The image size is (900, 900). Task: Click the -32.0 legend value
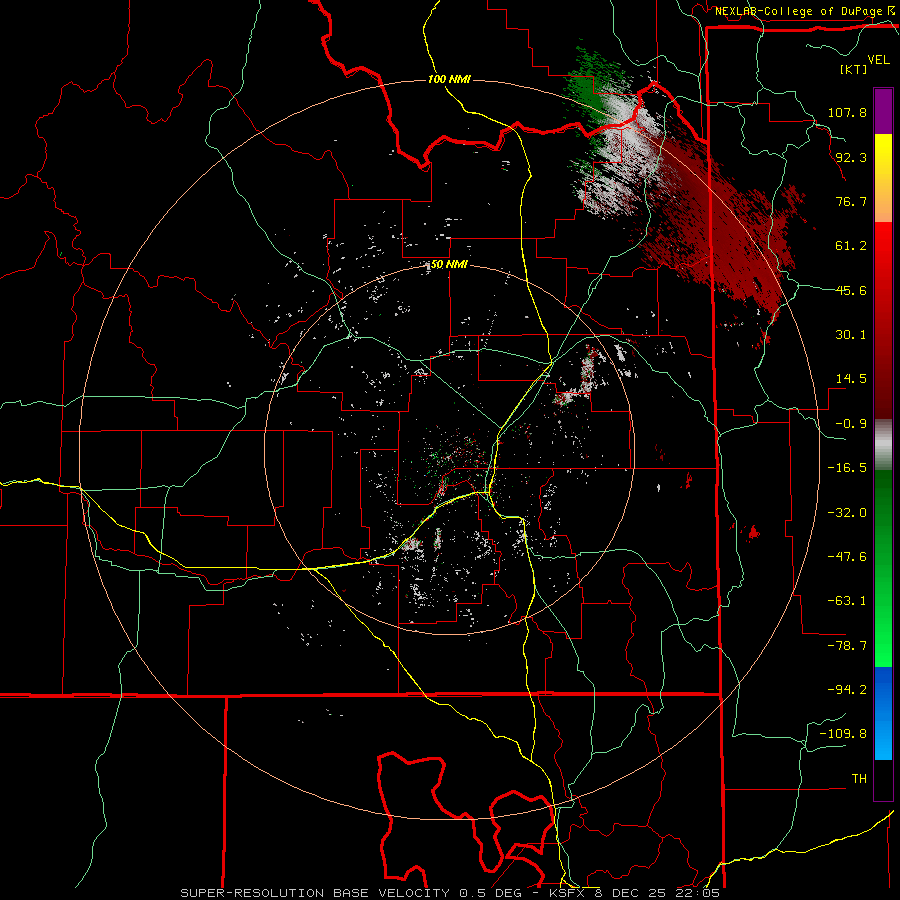coord(847,513)
